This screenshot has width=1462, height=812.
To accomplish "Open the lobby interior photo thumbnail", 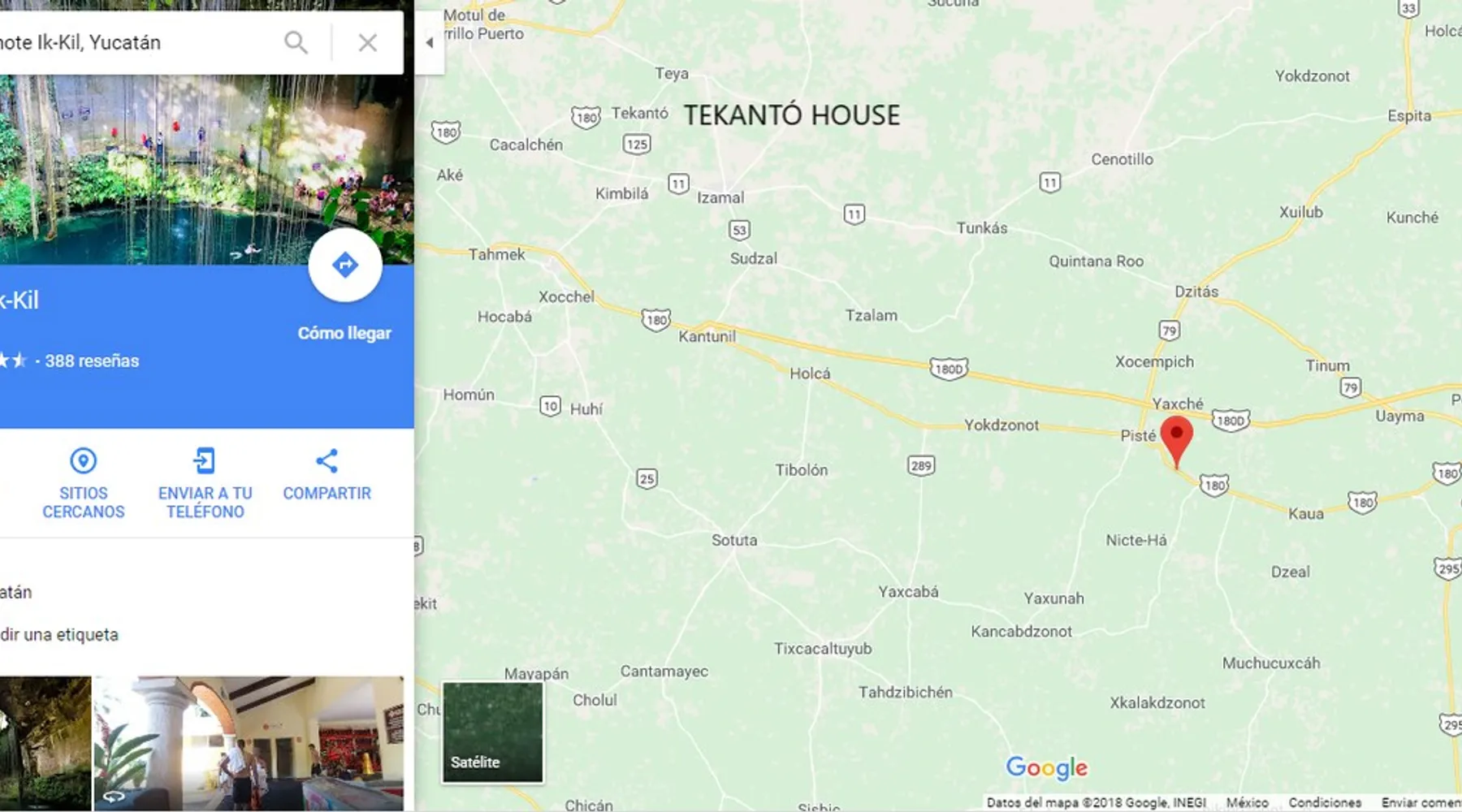I will click(x=249, y=743).
